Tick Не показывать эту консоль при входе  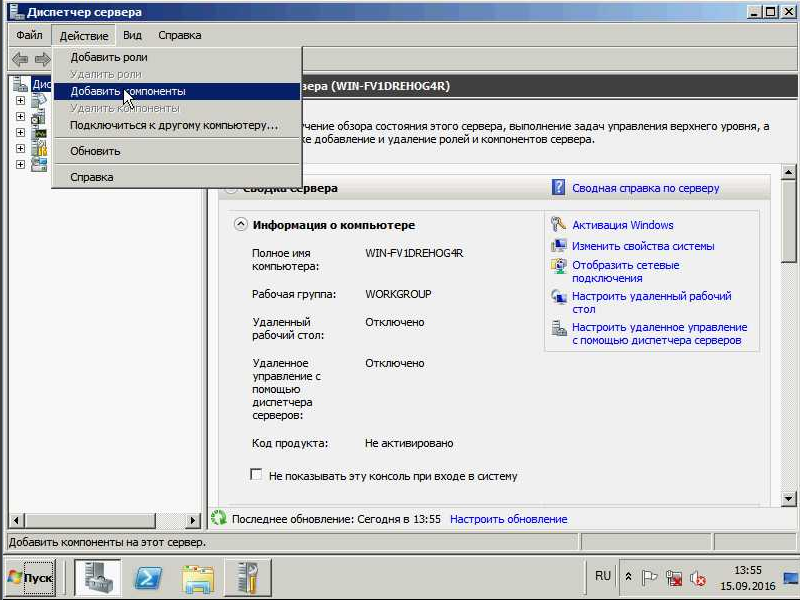tap(256, 474)
